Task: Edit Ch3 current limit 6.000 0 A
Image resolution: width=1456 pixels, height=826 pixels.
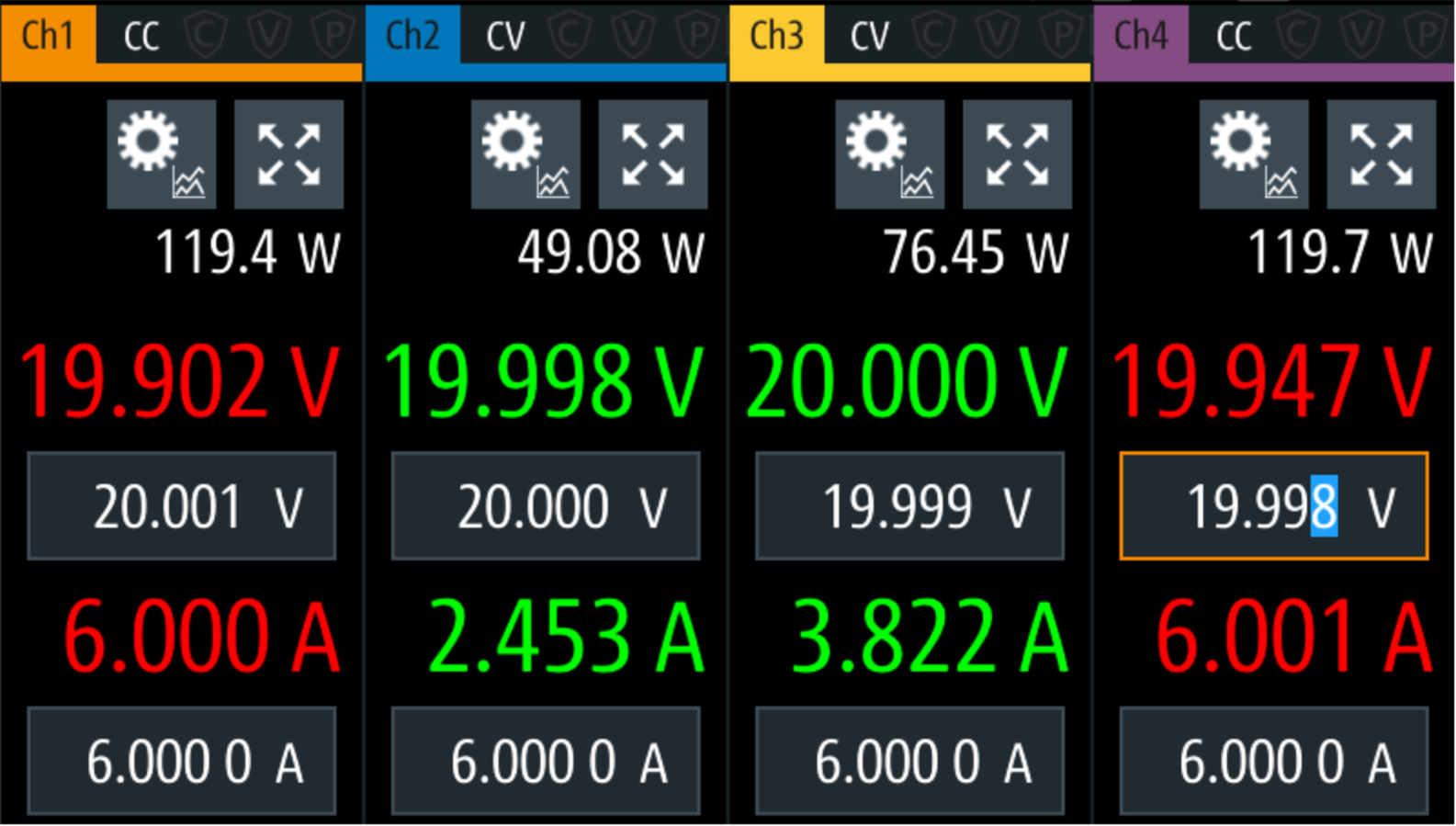Action: [909, 761]
